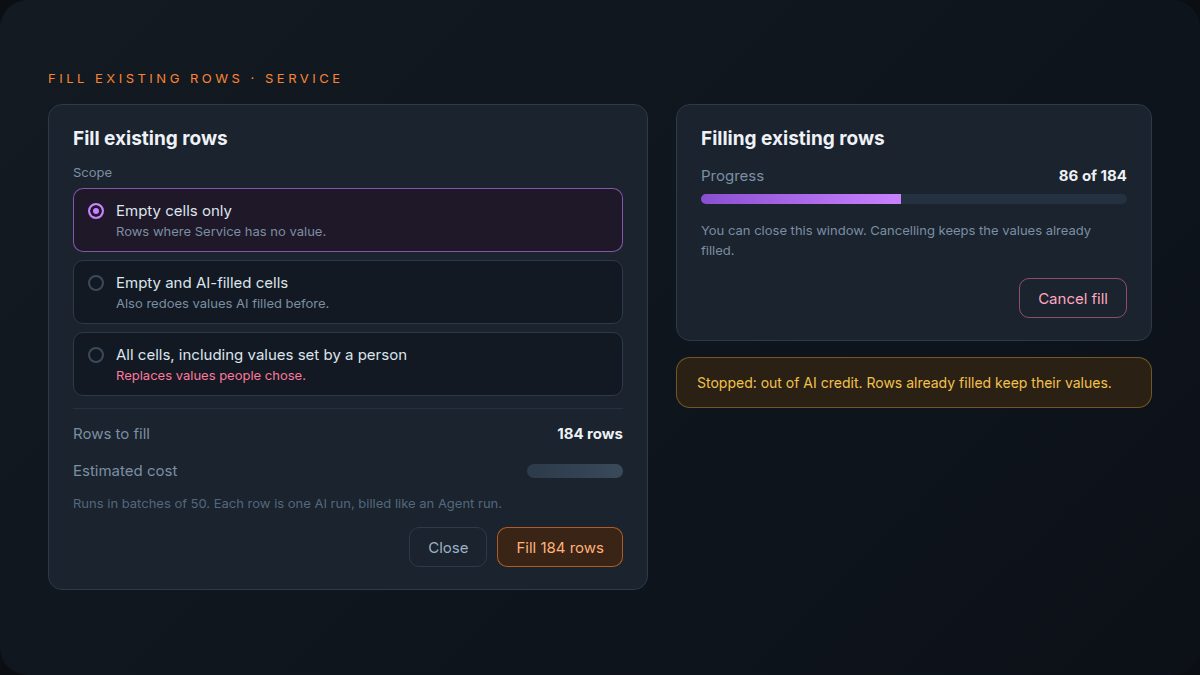Close the Fill existing rows dialog

pyautogui.click(x=448, y=547)
